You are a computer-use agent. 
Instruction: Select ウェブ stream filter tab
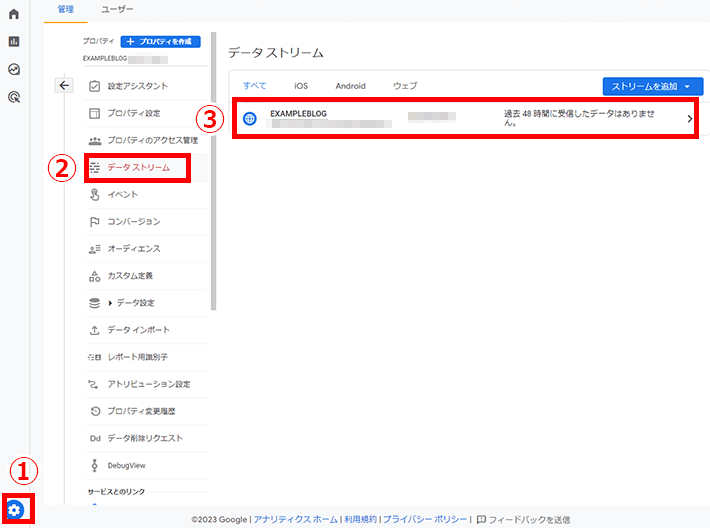[405, 86]
